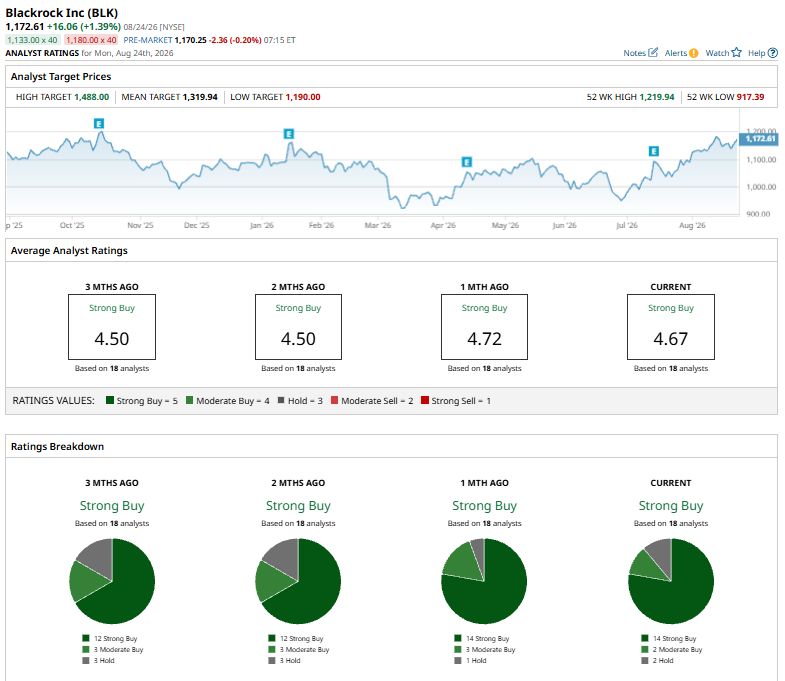Click the Notes link
The width and height of the screenshot is (785, 681).
click(634, 53)
